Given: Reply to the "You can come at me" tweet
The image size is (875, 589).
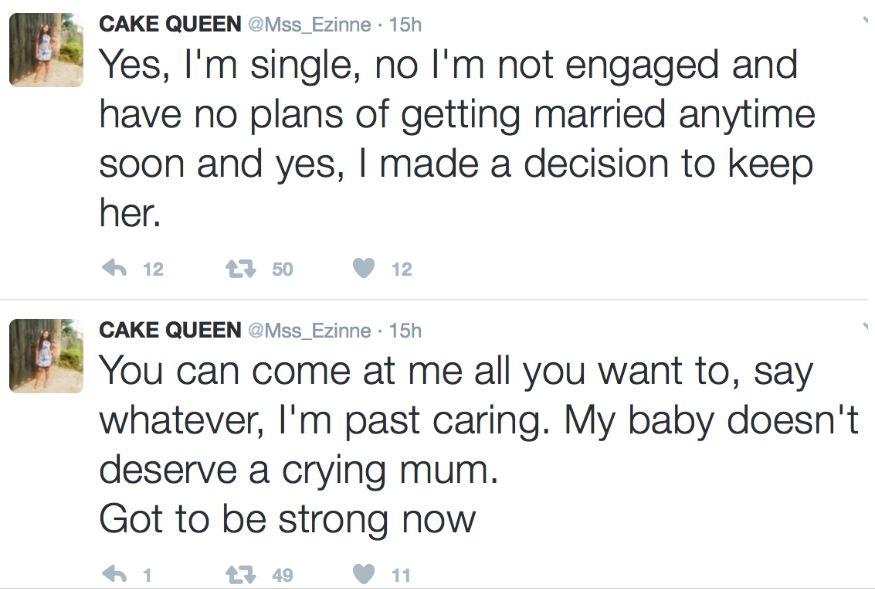Looking at the screenshot, I should 114,575.
